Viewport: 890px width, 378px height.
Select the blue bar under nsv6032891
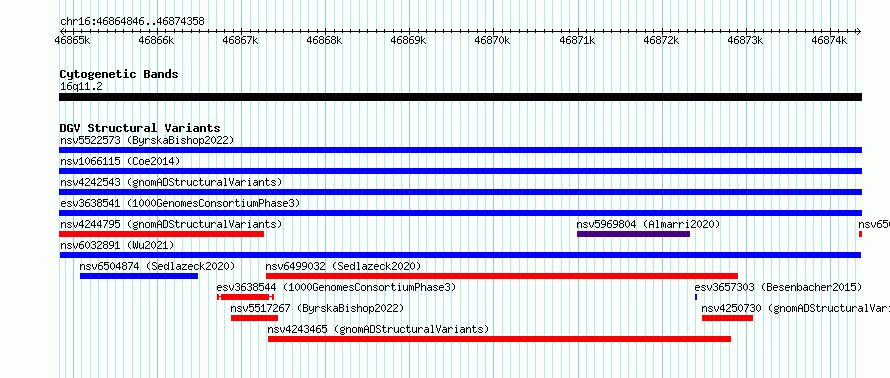460,255
